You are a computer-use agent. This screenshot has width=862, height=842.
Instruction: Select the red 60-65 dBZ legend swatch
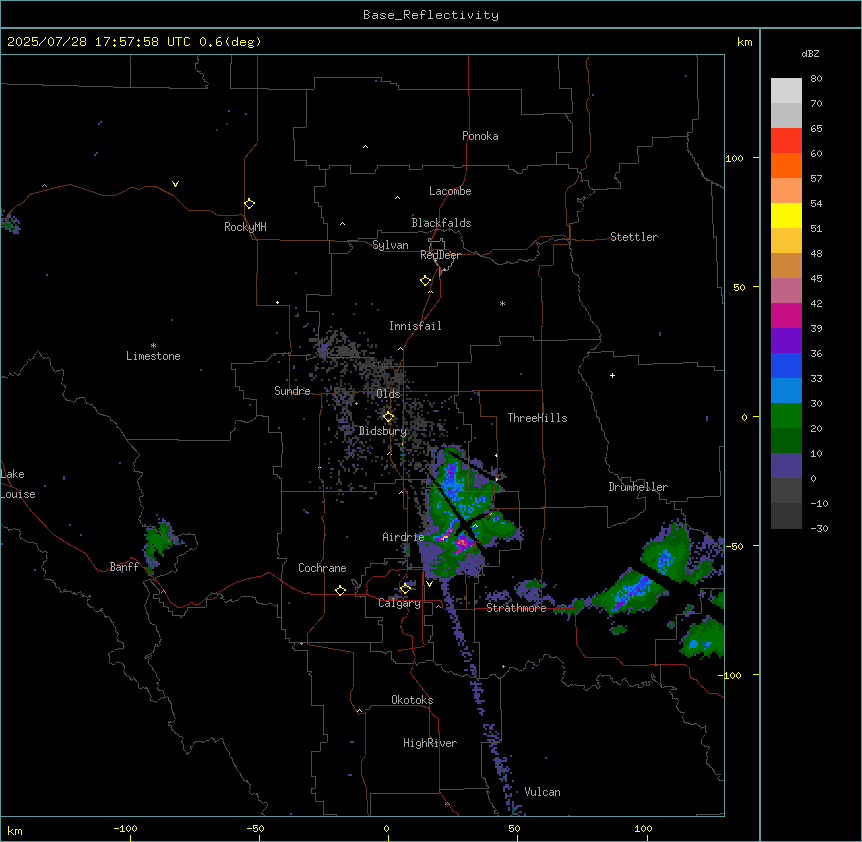(786, 140)
